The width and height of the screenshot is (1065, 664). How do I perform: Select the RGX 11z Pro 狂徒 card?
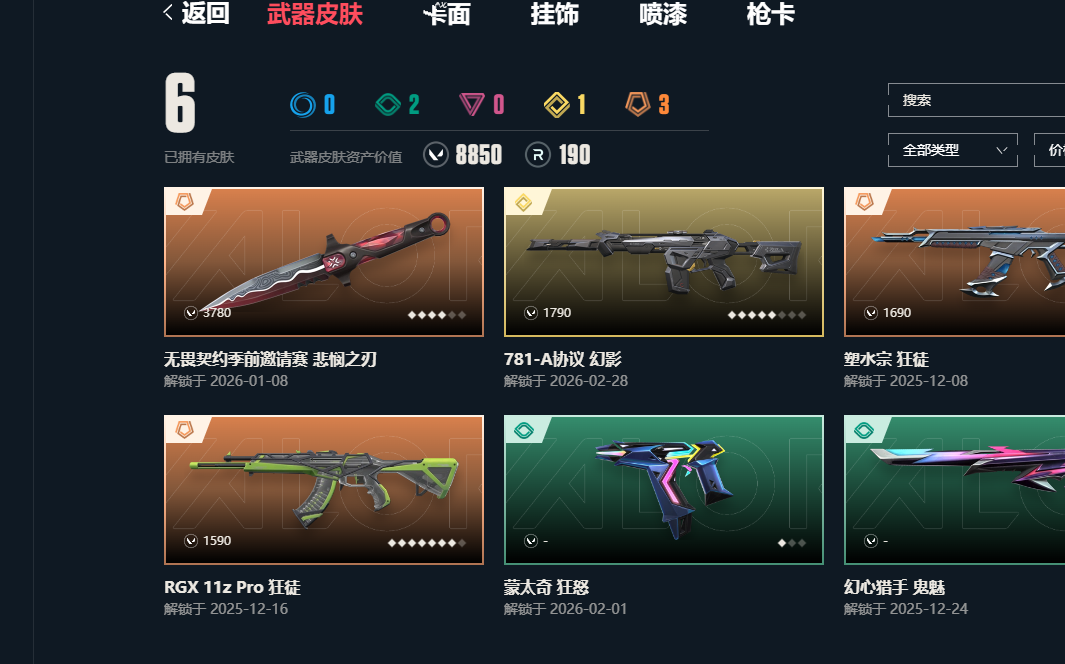(324, 490)
